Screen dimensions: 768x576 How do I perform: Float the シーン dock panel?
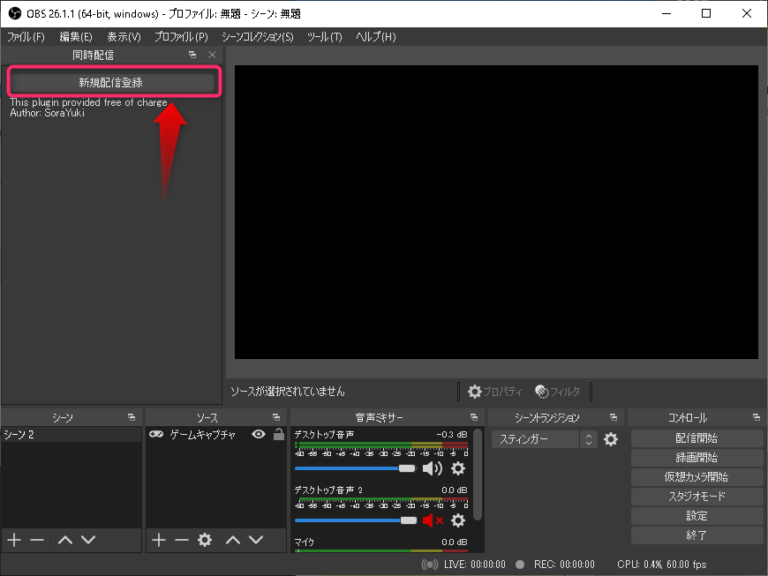coord(131,417)
